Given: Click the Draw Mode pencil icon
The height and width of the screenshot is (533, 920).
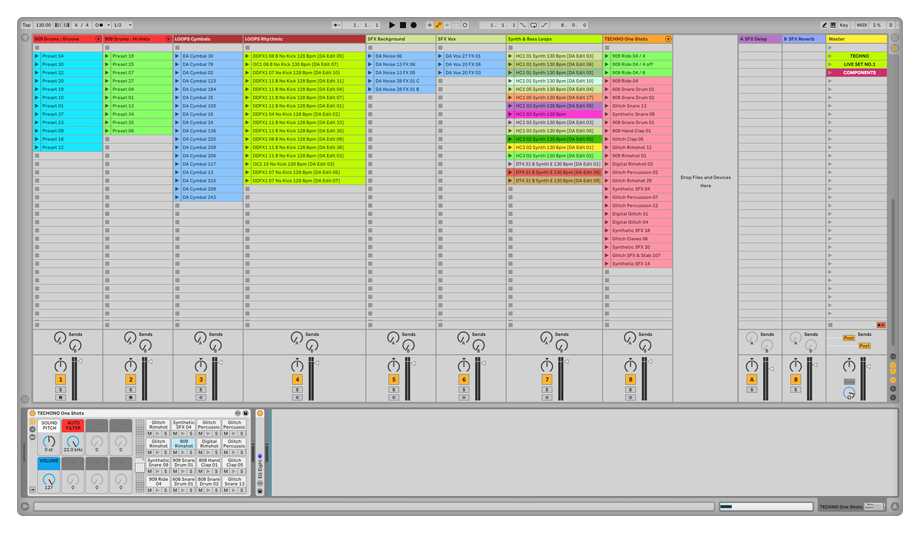Looking at the screenshot, I should pos(825,24).
